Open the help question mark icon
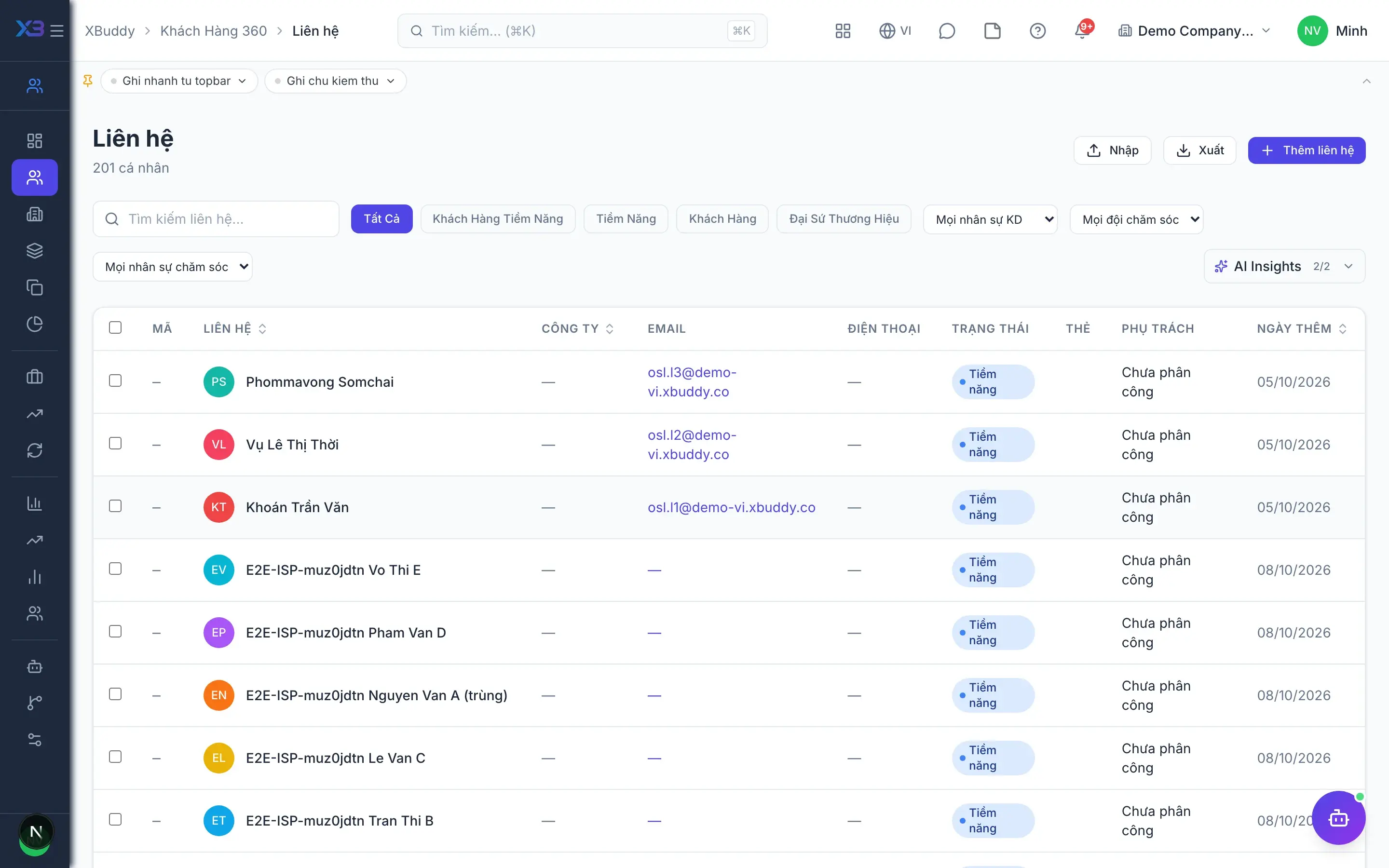Screen dimensions: 1389x868 [1037, 31]
